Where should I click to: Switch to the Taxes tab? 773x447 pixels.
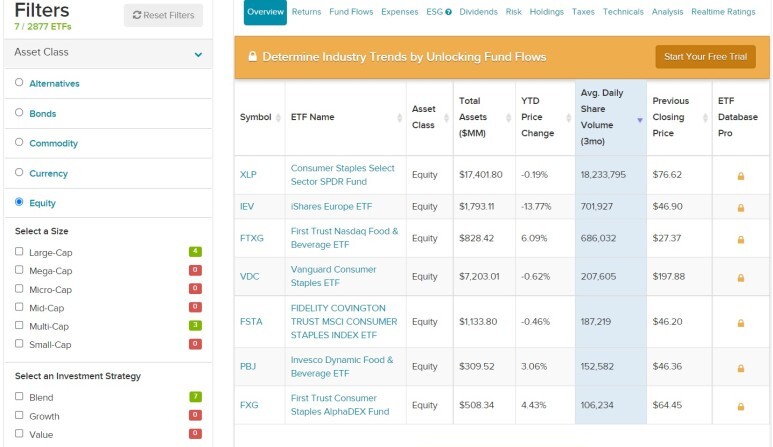point(583,12)
